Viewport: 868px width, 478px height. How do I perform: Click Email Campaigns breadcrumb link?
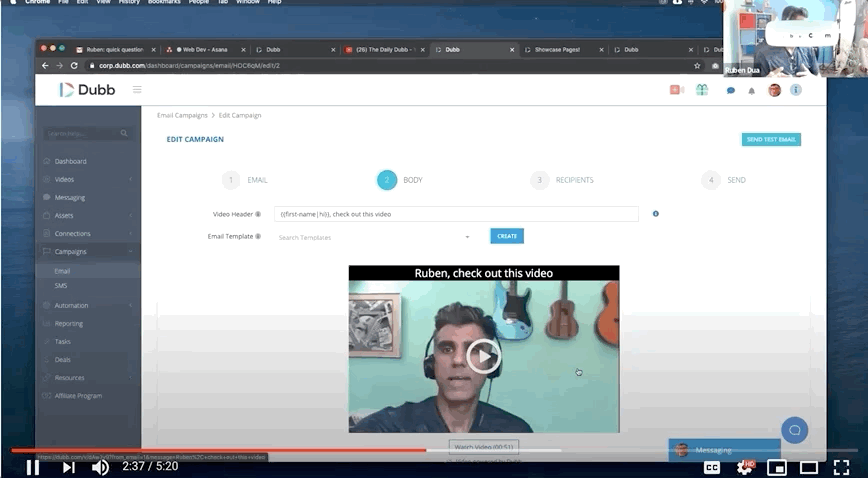[182, 115]
